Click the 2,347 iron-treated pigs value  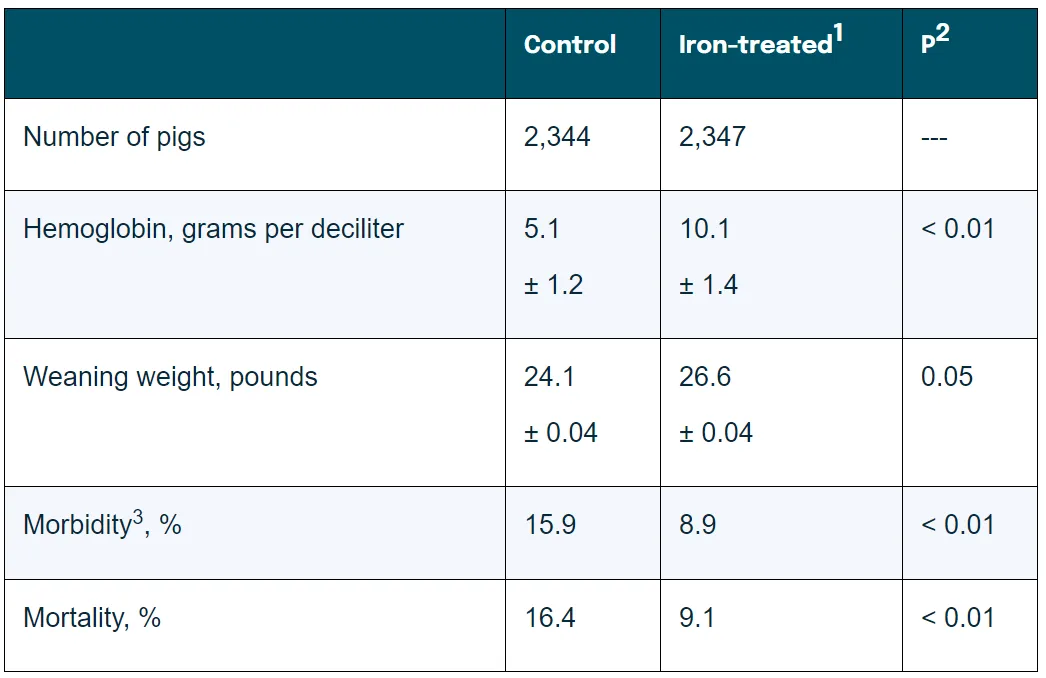[712, 137]
